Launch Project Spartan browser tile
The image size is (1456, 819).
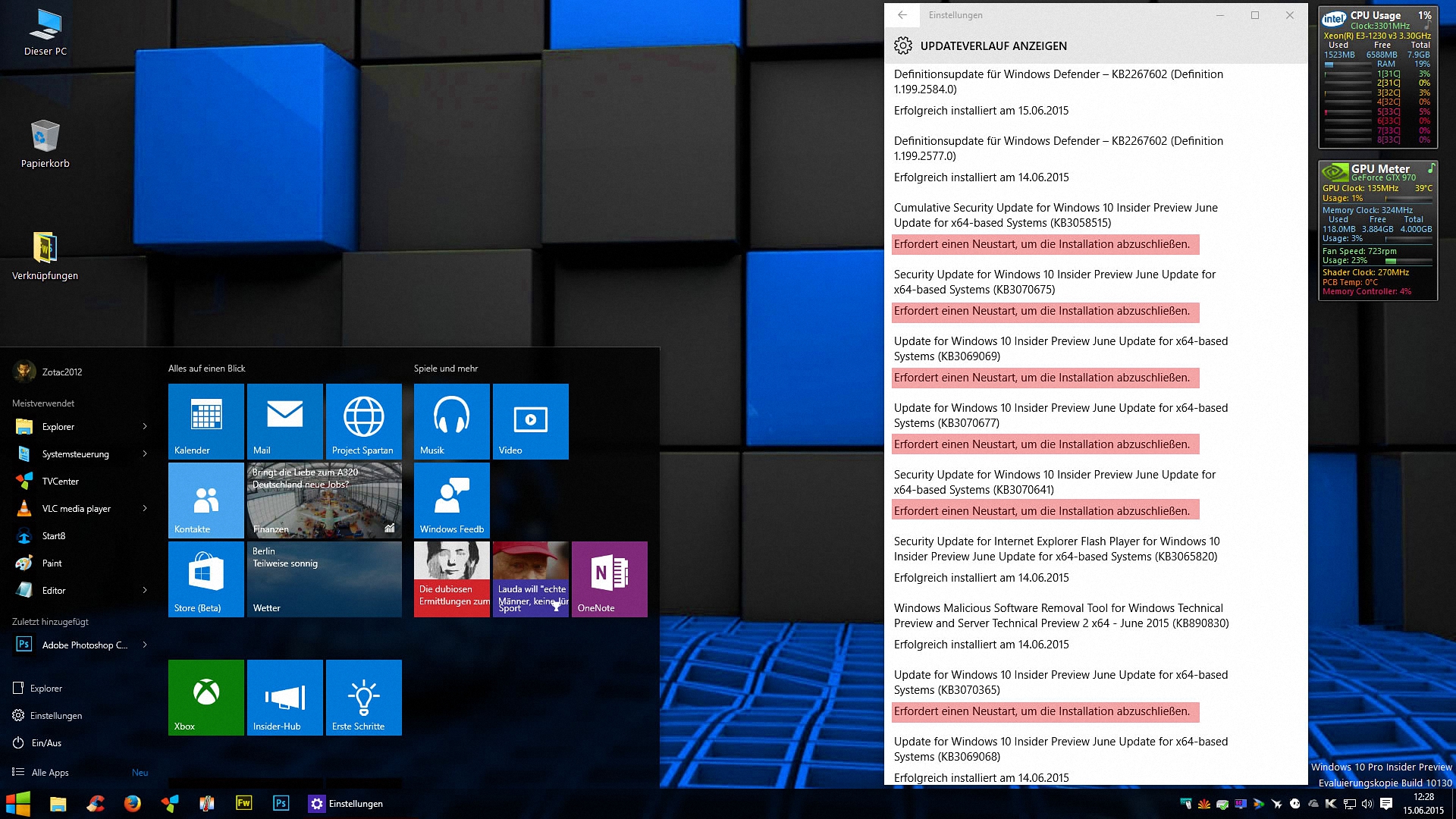pos(363,421)
